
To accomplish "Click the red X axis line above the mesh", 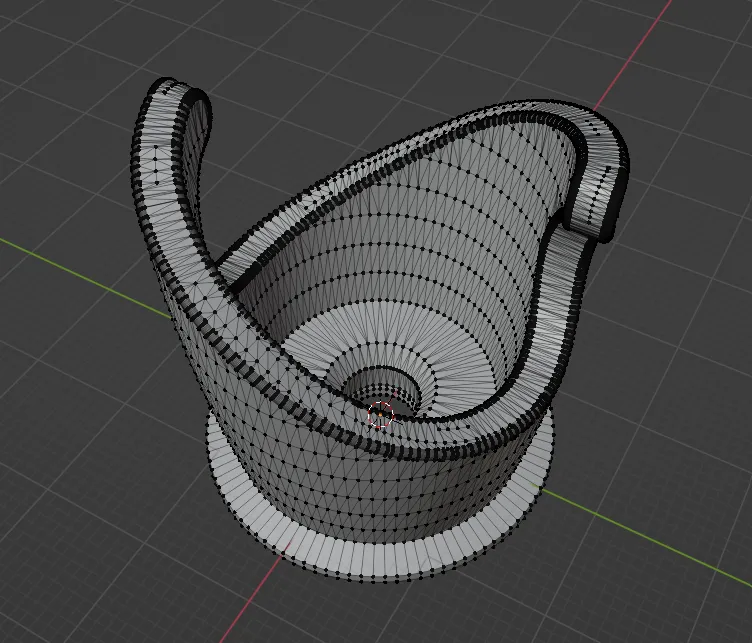I will click(x=640, y=50).
